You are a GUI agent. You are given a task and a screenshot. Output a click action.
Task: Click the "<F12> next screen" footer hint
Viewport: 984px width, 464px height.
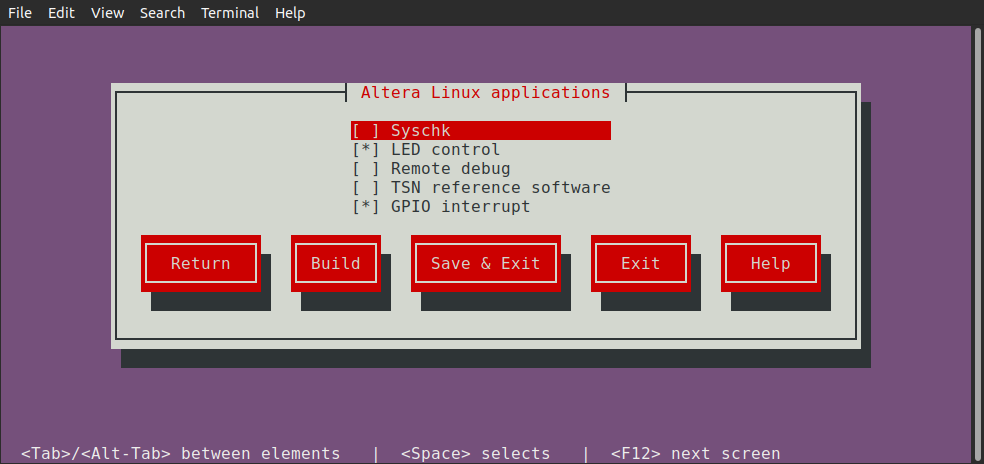[695, 453]
